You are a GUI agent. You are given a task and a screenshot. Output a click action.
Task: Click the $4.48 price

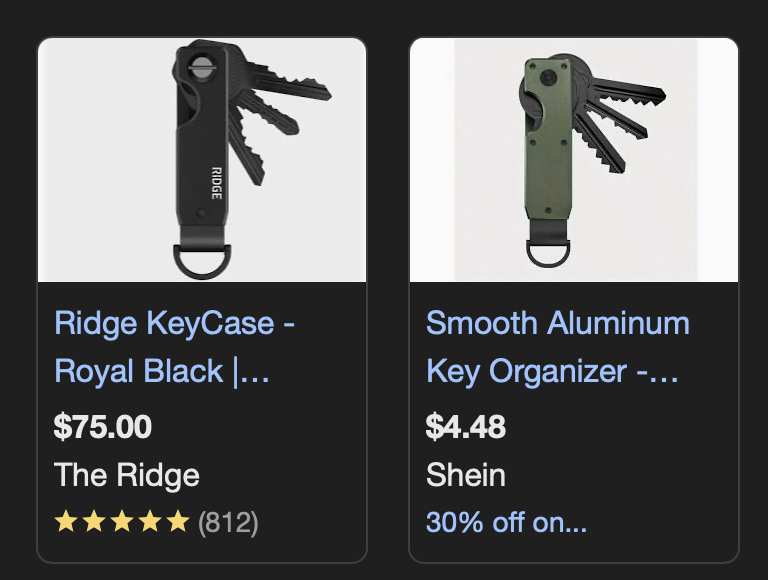click(466, 427)
